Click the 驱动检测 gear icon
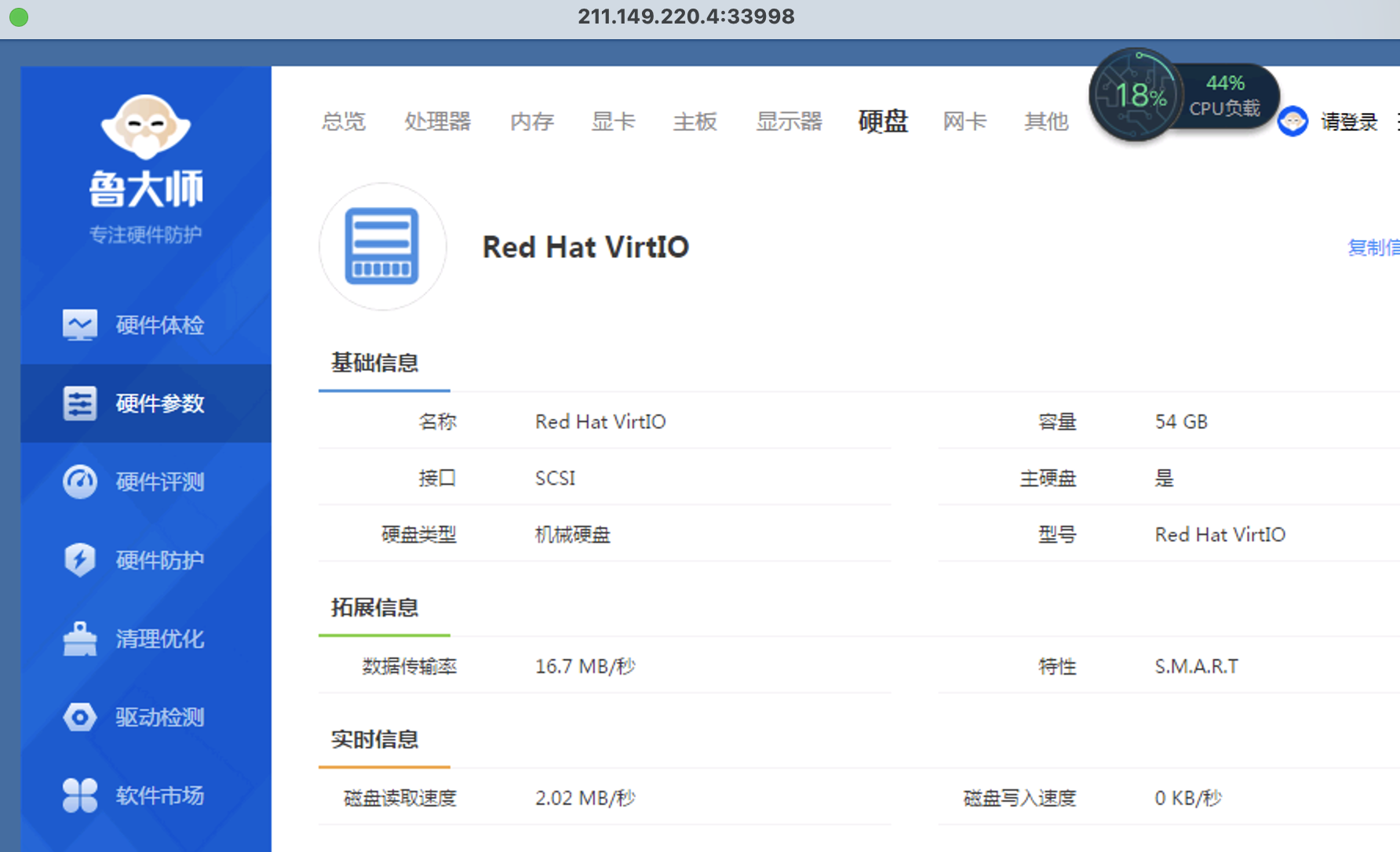The width and height of the screenshot is (1400, 852). pyautogui.click(x=80, y=717)
